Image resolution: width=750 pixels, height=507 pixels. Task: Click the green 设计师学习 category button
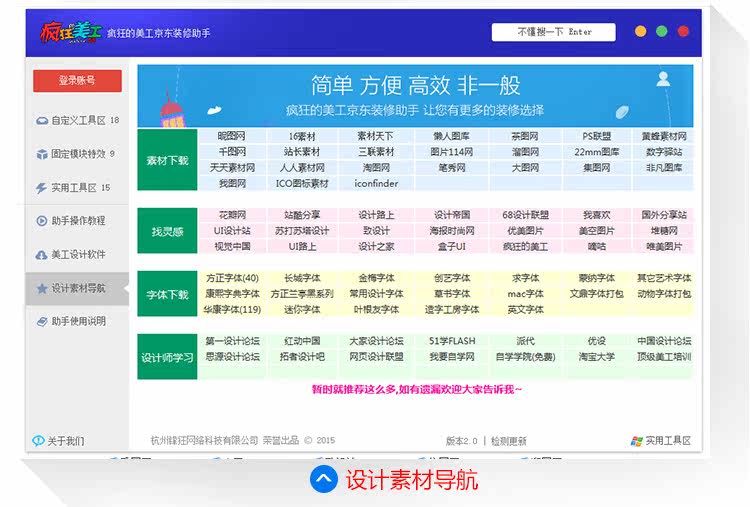(x=167, y=357)
